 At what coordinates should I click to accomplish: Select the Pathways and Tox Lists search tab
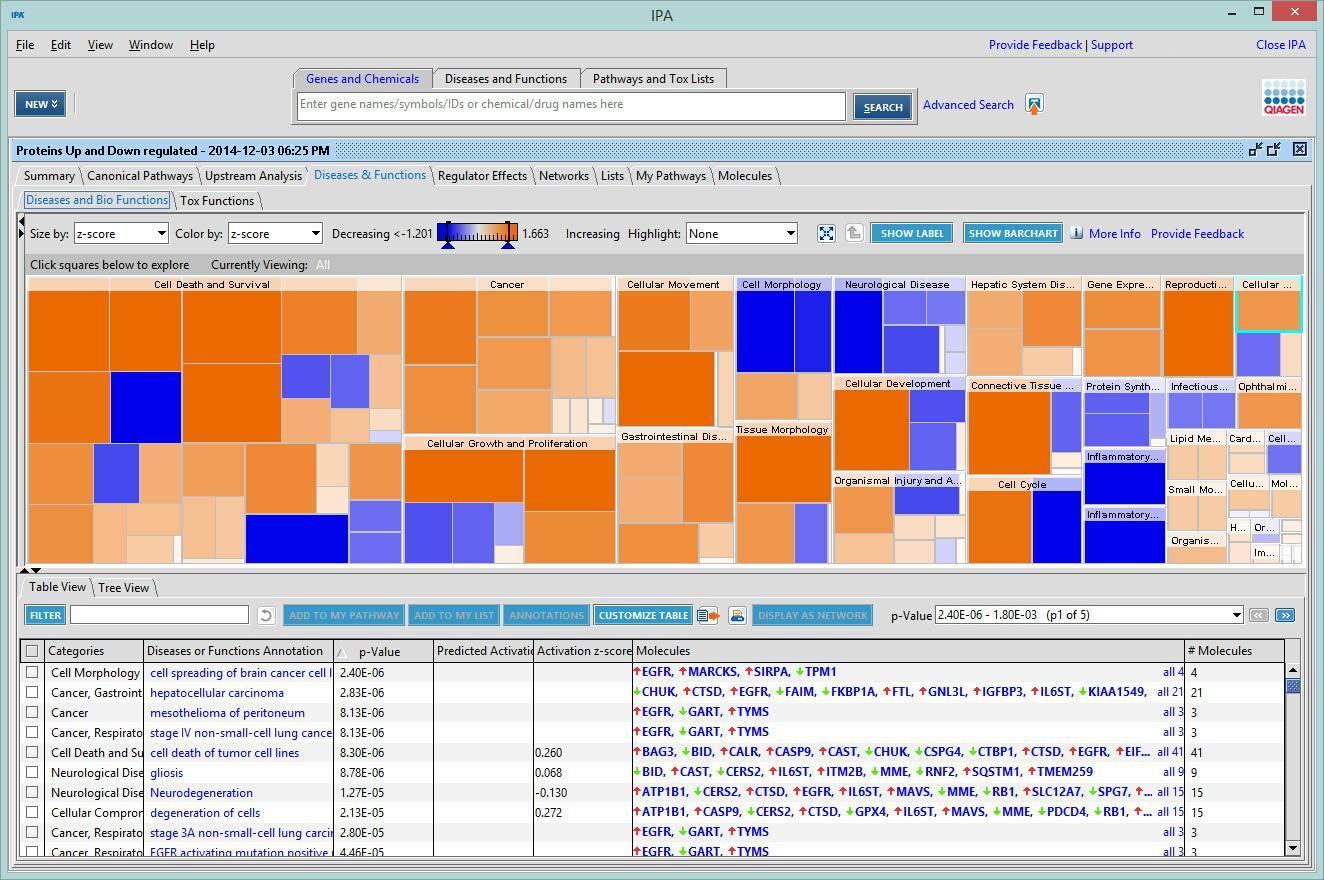point(653,78)
